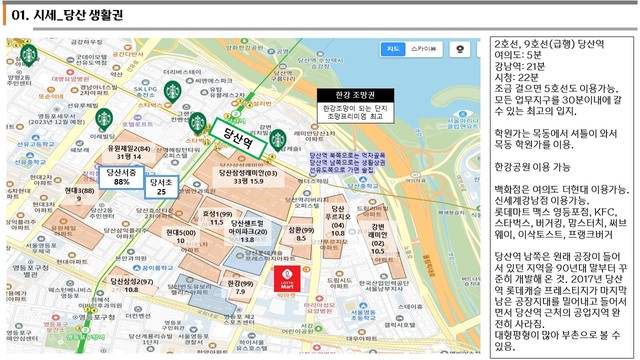Select the 한강(99) 7.9 apartment label
This screenshot has height=360, width=640.
click(x=240, y=288)
